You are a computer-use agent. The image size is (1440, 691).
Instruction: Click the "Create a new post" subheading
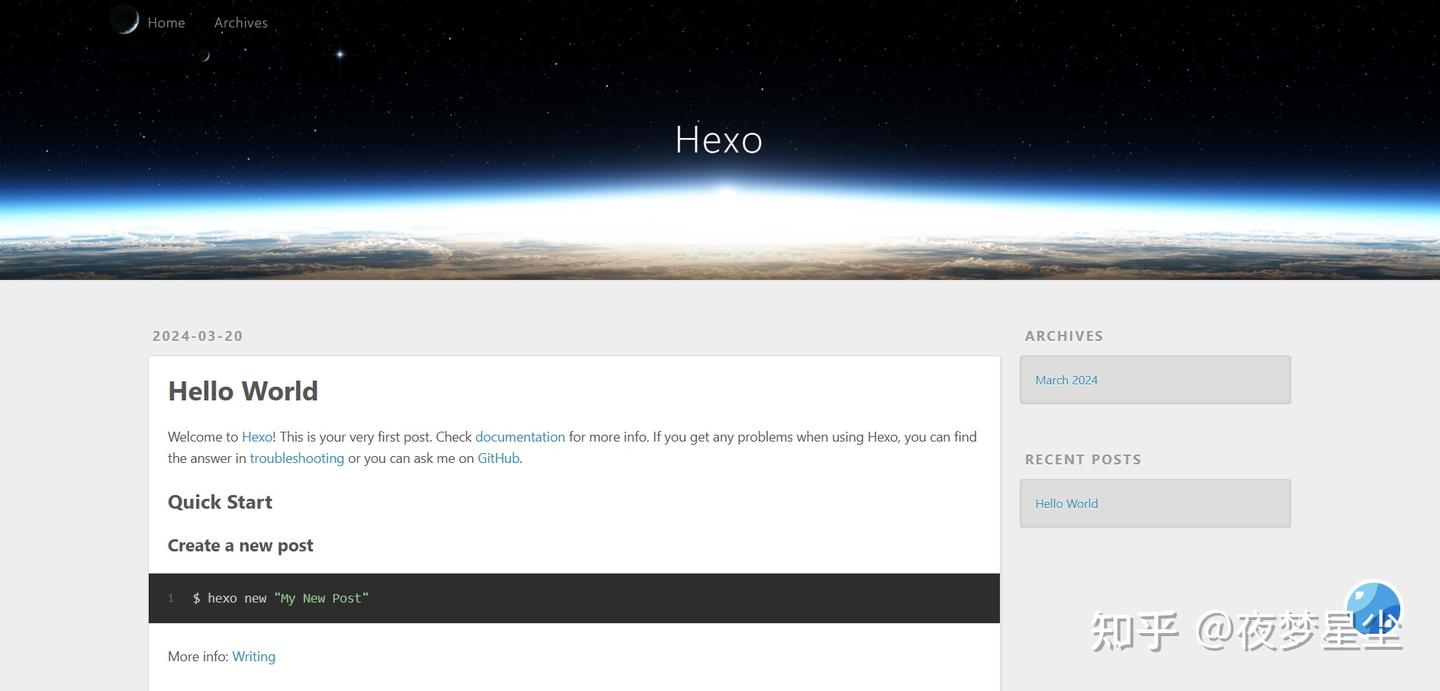pyautogui.click(x=240, y=545)
